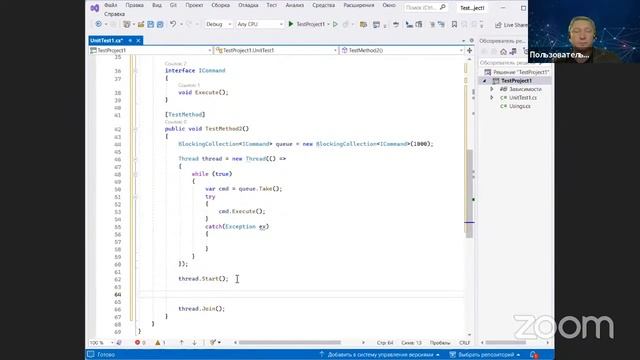This screenshot has height=360, width=640.
Task: Click the bookmark toolbar icon
Action: (x=454, y=24)
